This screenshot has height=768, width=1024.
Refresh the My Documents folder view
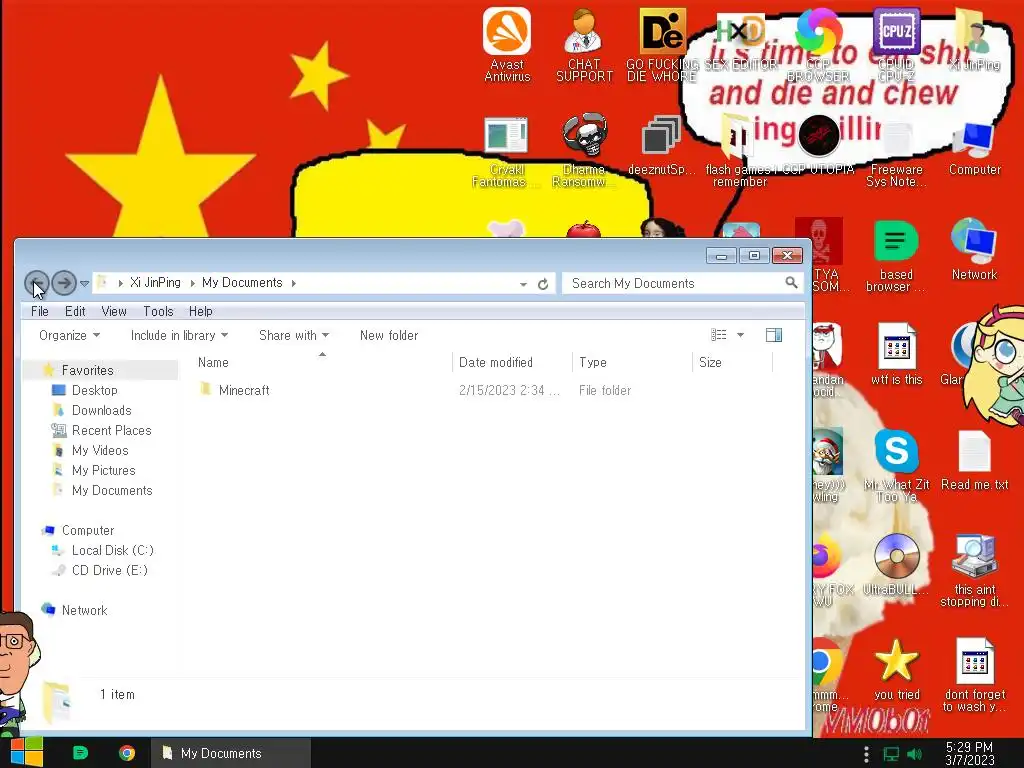(x=543, y=283)
